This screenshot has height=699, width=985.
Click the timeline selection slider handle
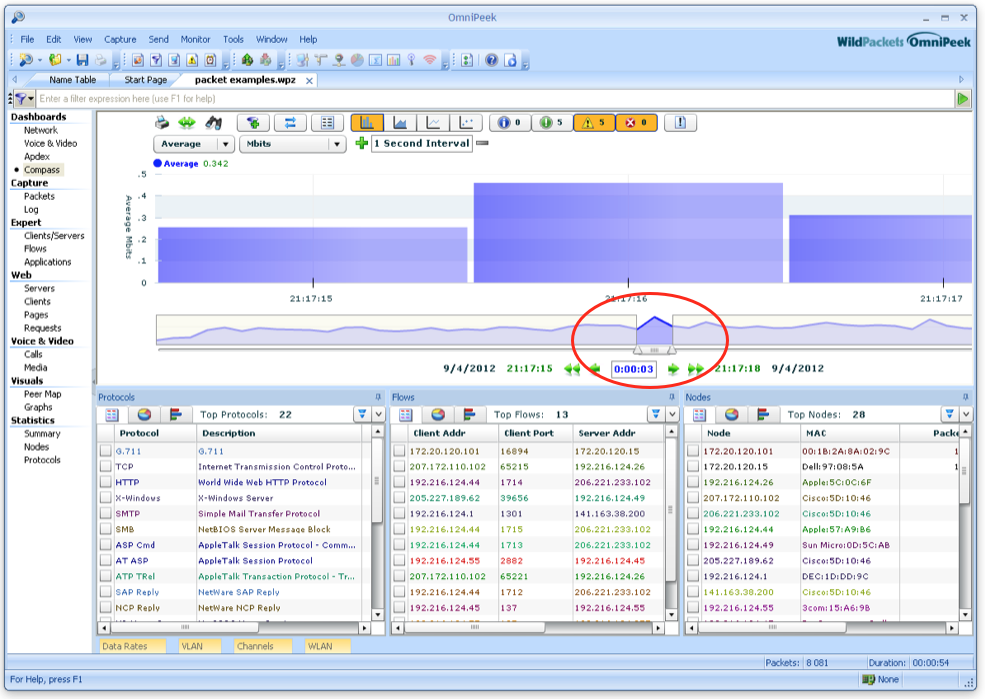click(x=655, y=349)
